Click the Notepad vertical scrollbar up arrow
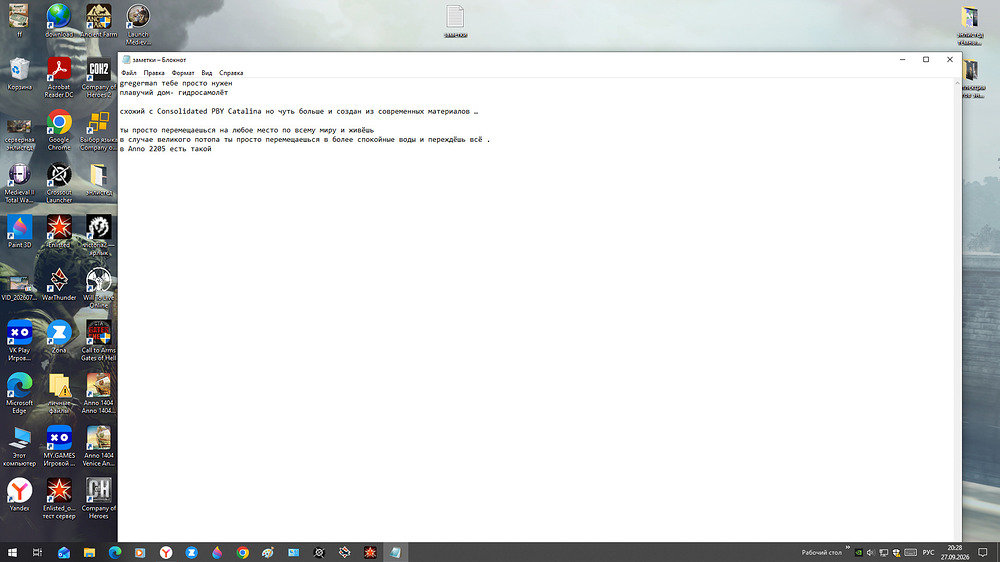The height and width of the screenshot is (562, 1000). pyautogui.click(x=957, y=84)
